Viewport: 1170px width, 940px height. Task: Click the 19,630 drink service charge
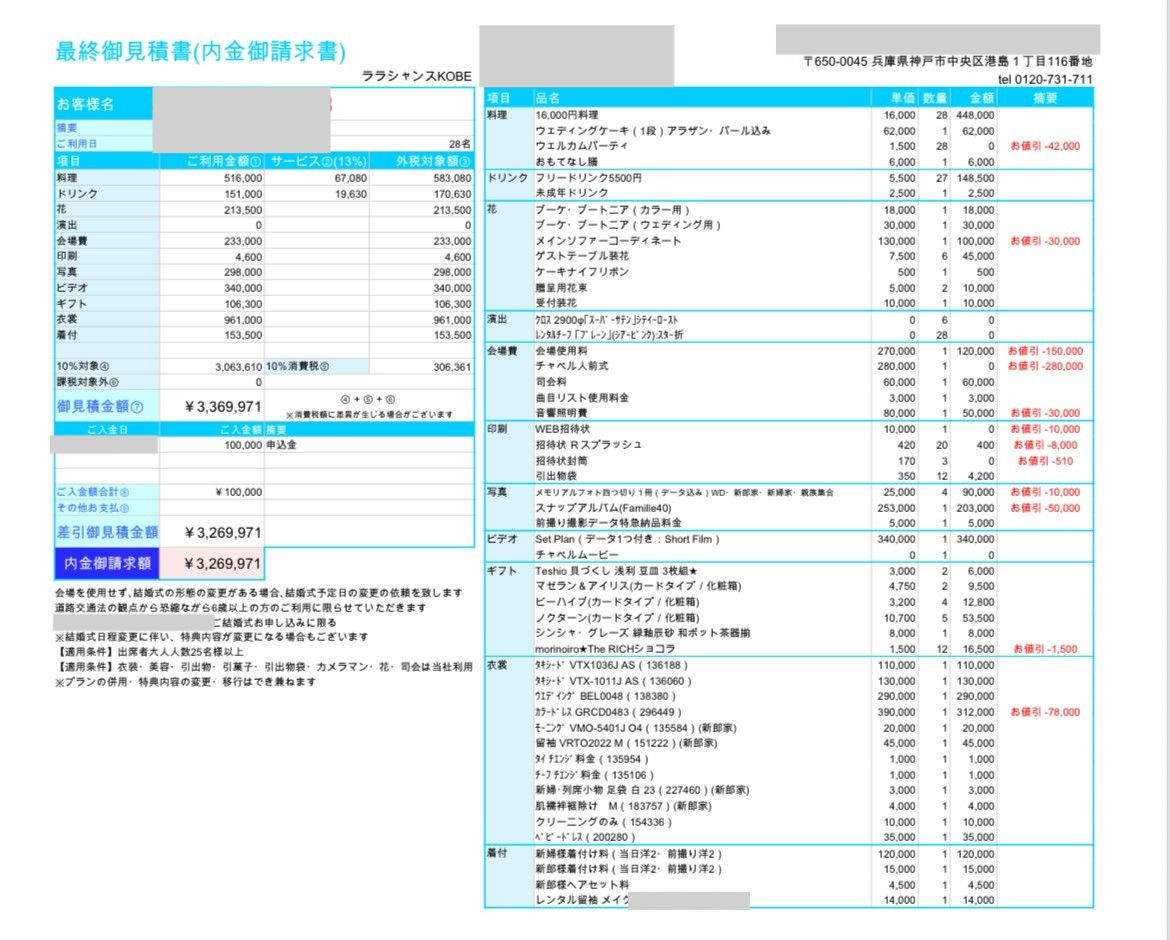click(351, 194)
